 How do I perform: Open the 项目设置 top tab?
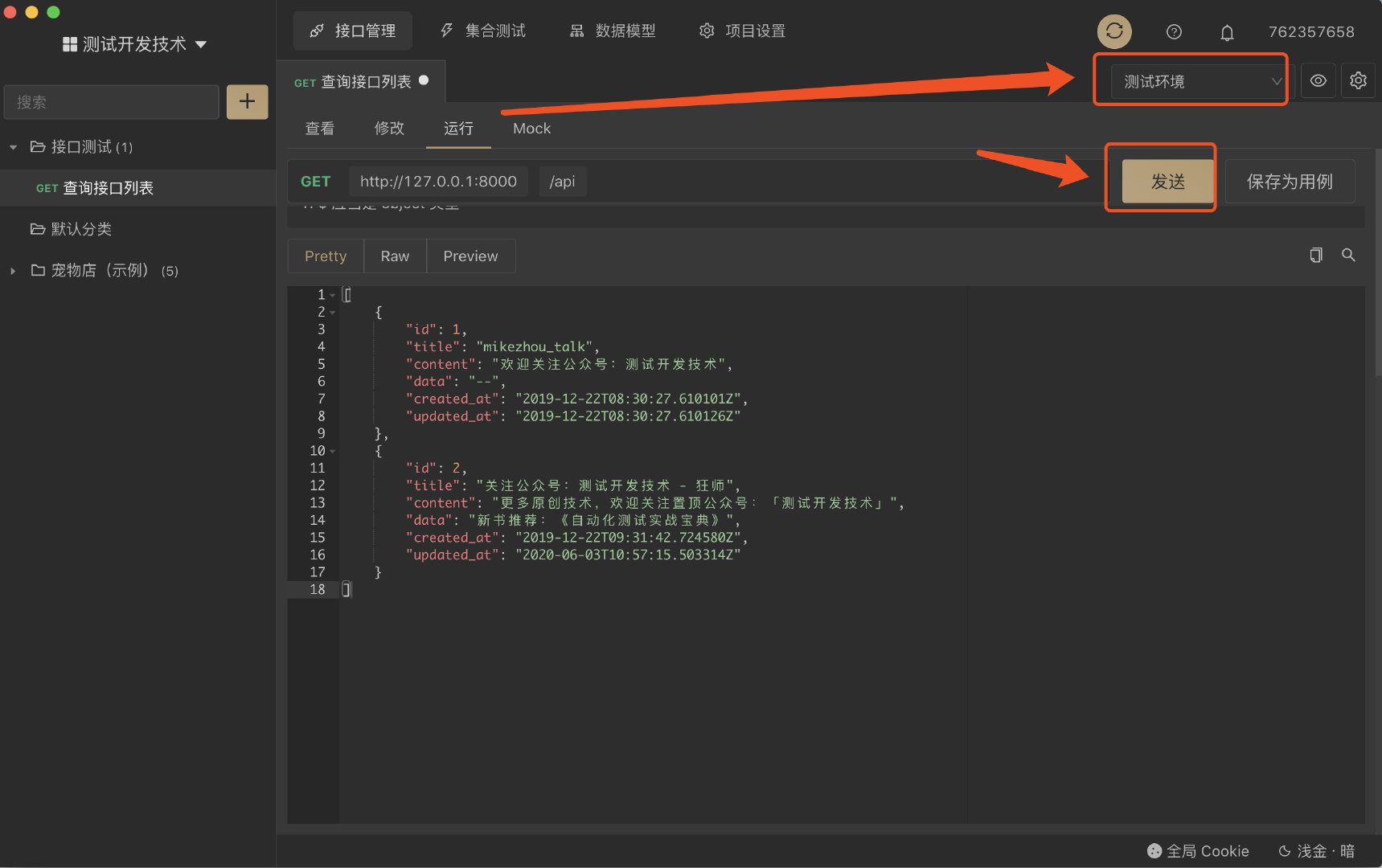point(742,31)
